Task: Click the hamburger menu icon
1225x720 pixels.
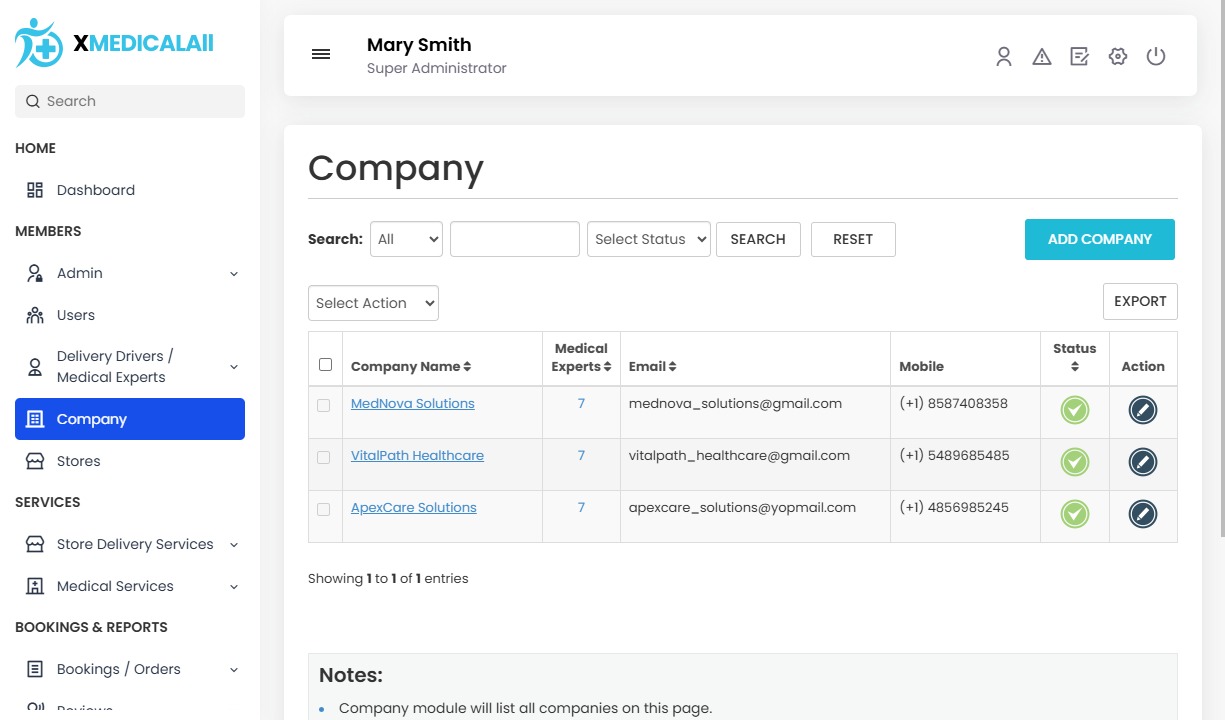Action: (x=321, y=54)
